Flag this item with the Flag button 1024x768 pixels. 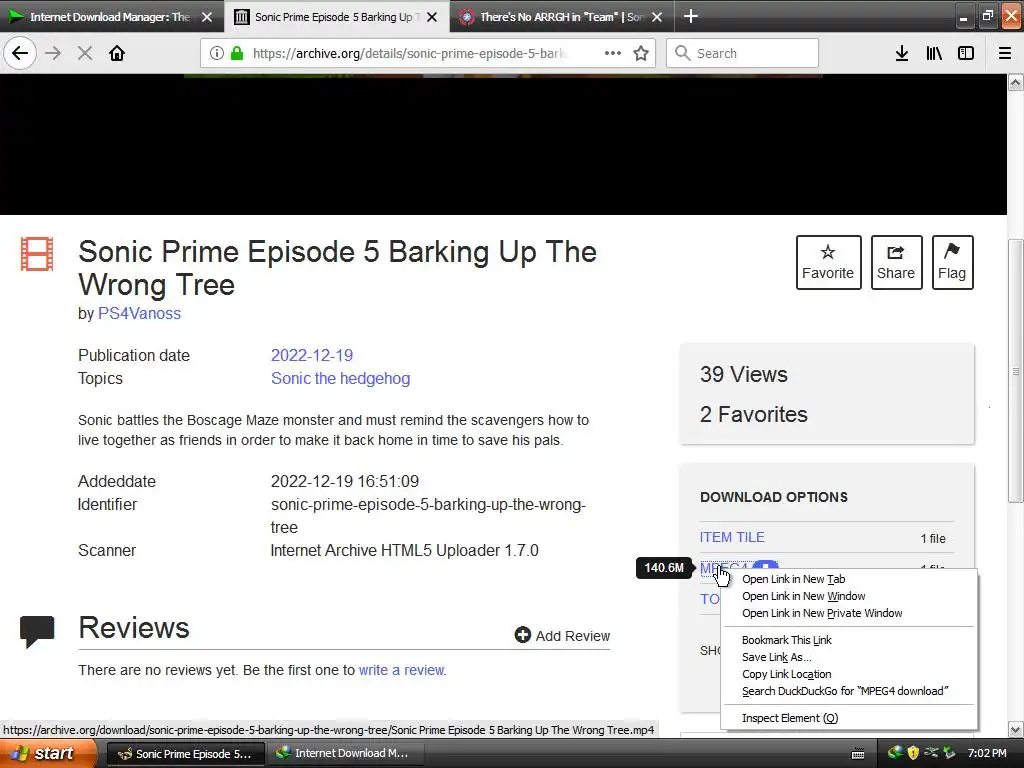952,262
